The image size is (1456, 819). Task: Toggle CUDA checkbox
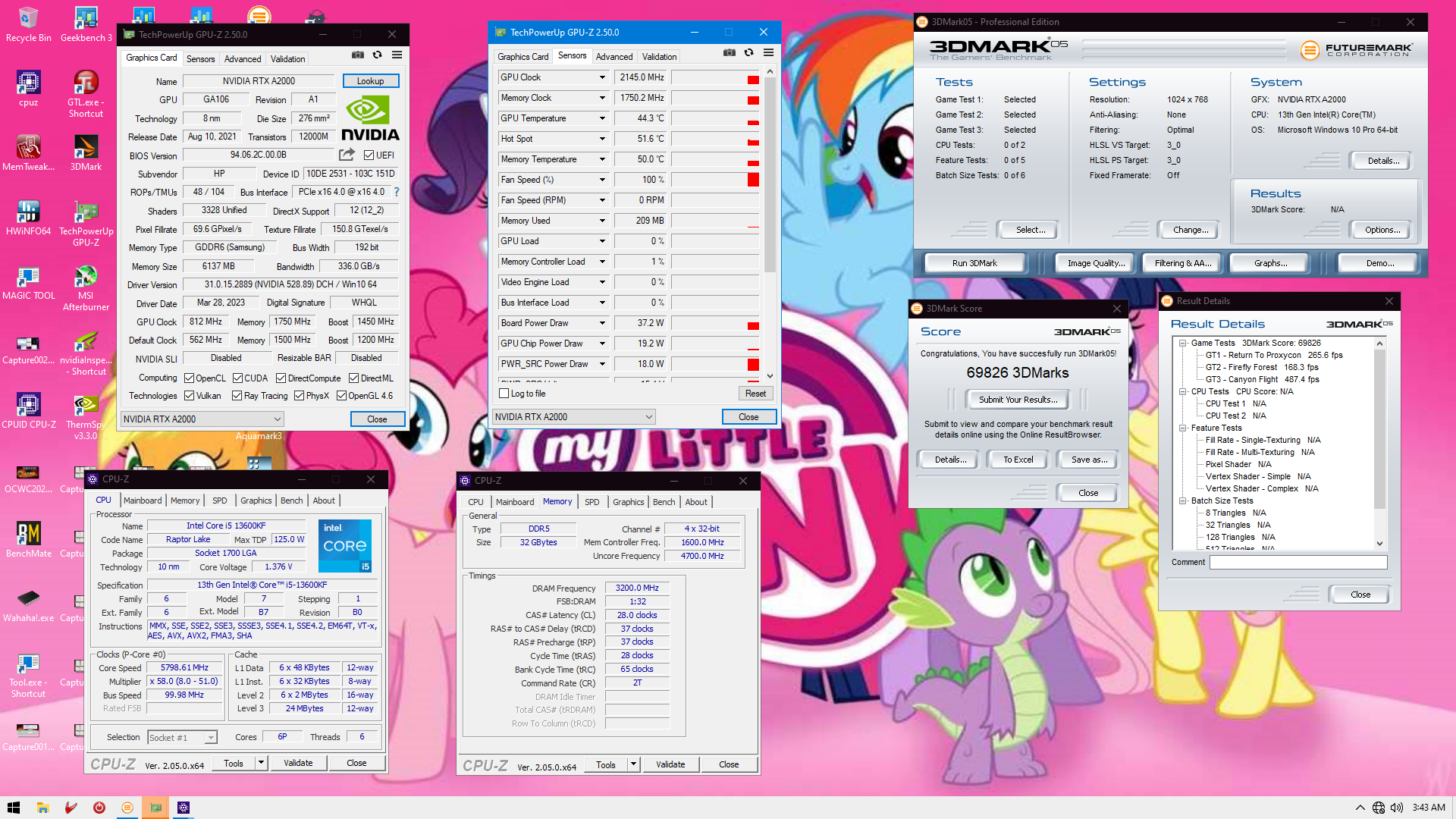pyautogui.click(x=237, y=378)
